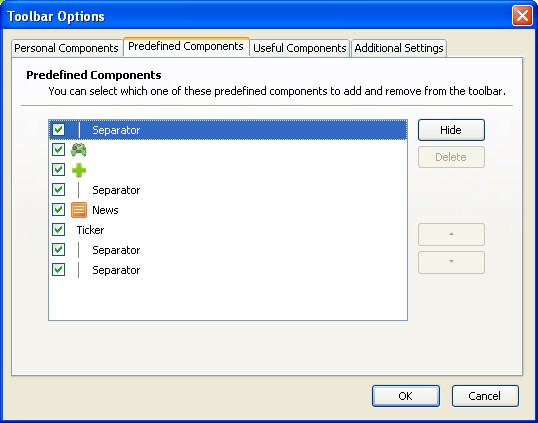Image resolution: width=538 pixels, height=423 pixels.
Task: Click the orange News icon
Action: click(79, 210)
